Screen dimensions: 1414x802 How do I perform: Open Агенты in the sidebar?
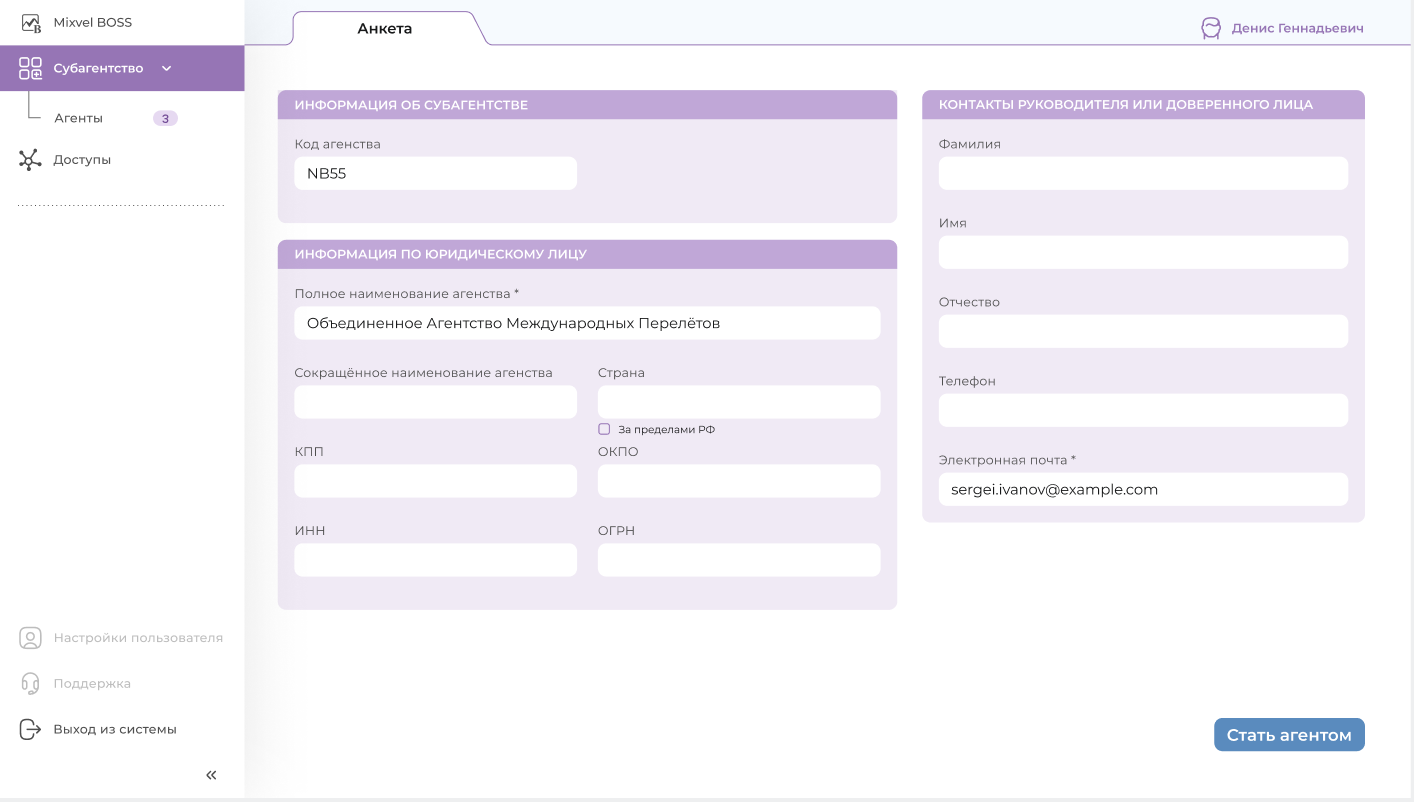pos(79,118)
